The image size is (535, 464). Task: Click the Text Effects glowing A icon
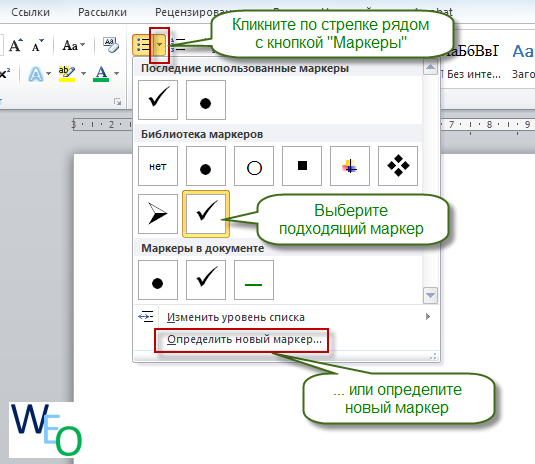pos(36,74)
